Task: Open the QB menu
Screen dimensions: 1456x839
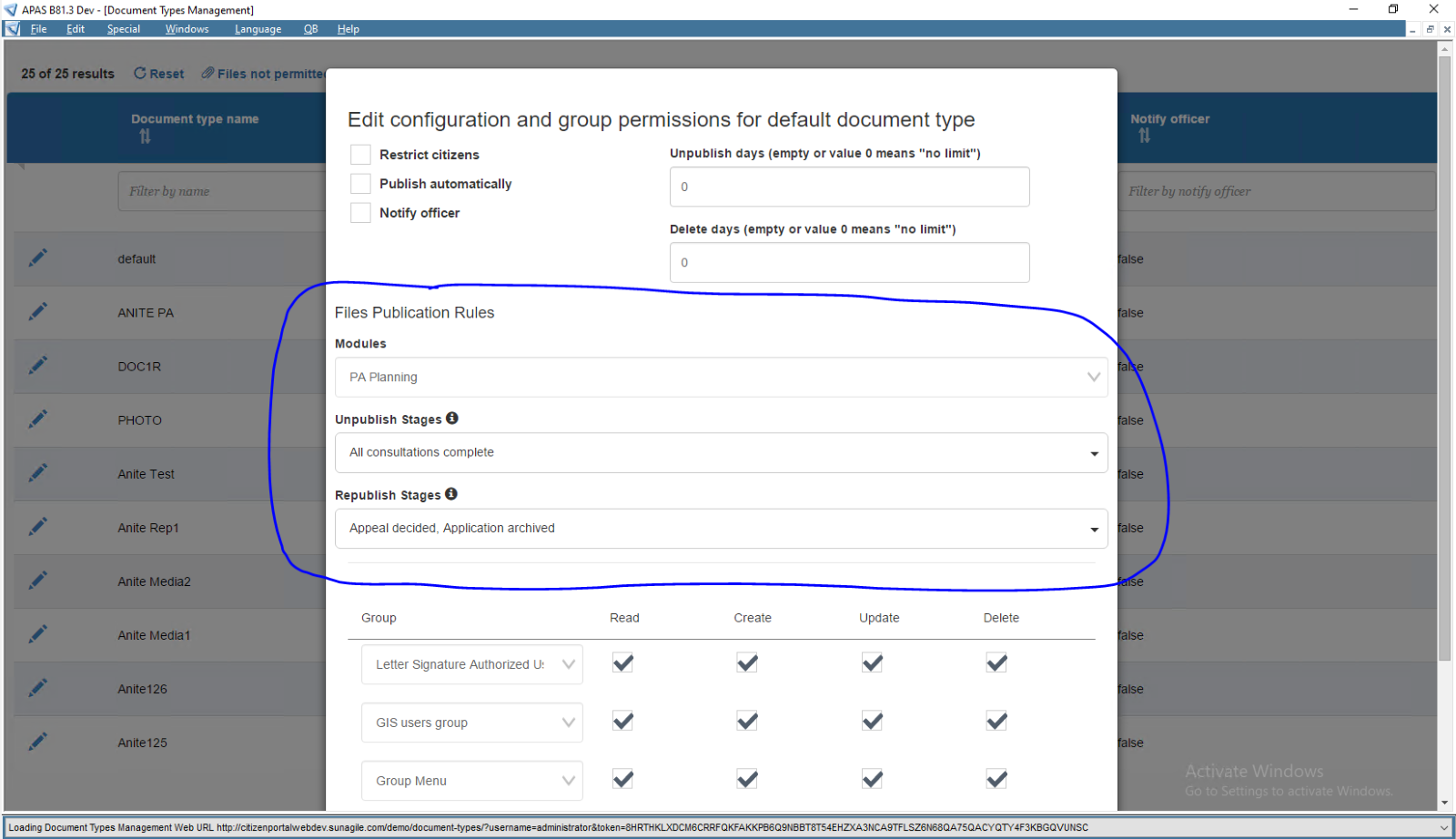Action: tap(310, 29)
